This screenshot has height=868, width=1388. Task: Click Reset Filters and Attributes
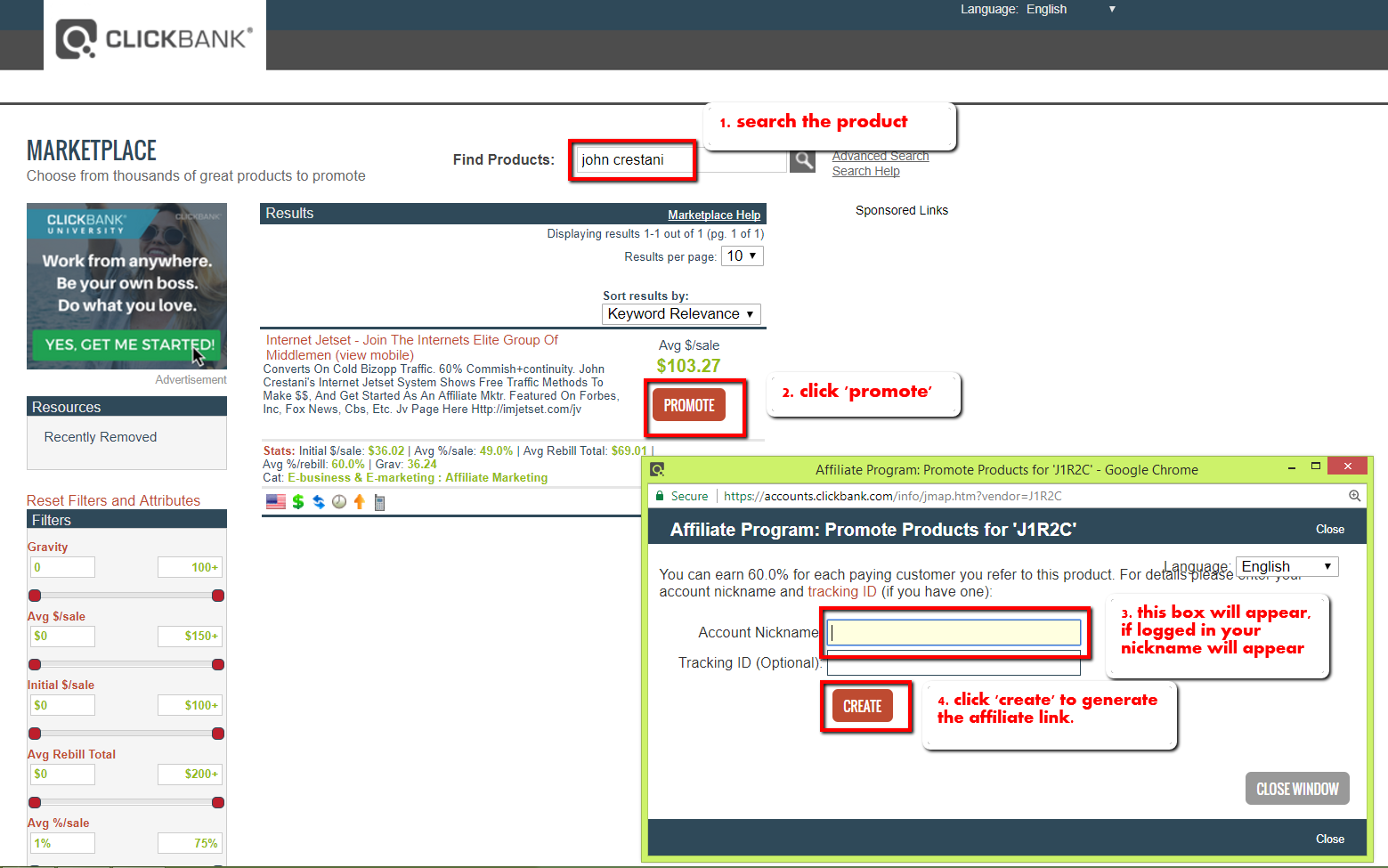pyautogui.click(x=113, y=500)
